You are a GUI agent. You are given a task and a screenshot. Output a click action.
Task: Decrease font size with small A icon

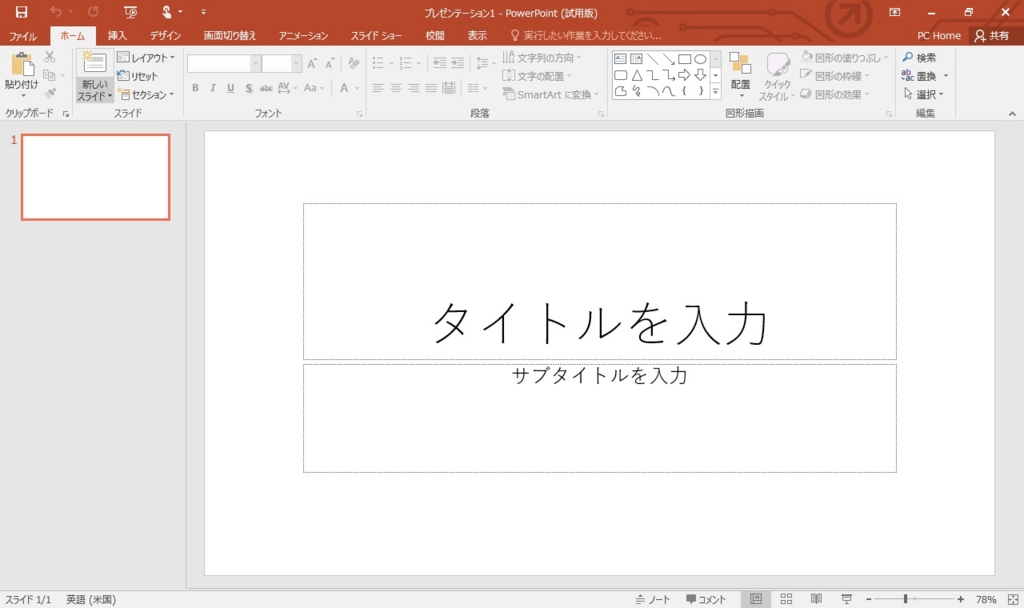330,63
